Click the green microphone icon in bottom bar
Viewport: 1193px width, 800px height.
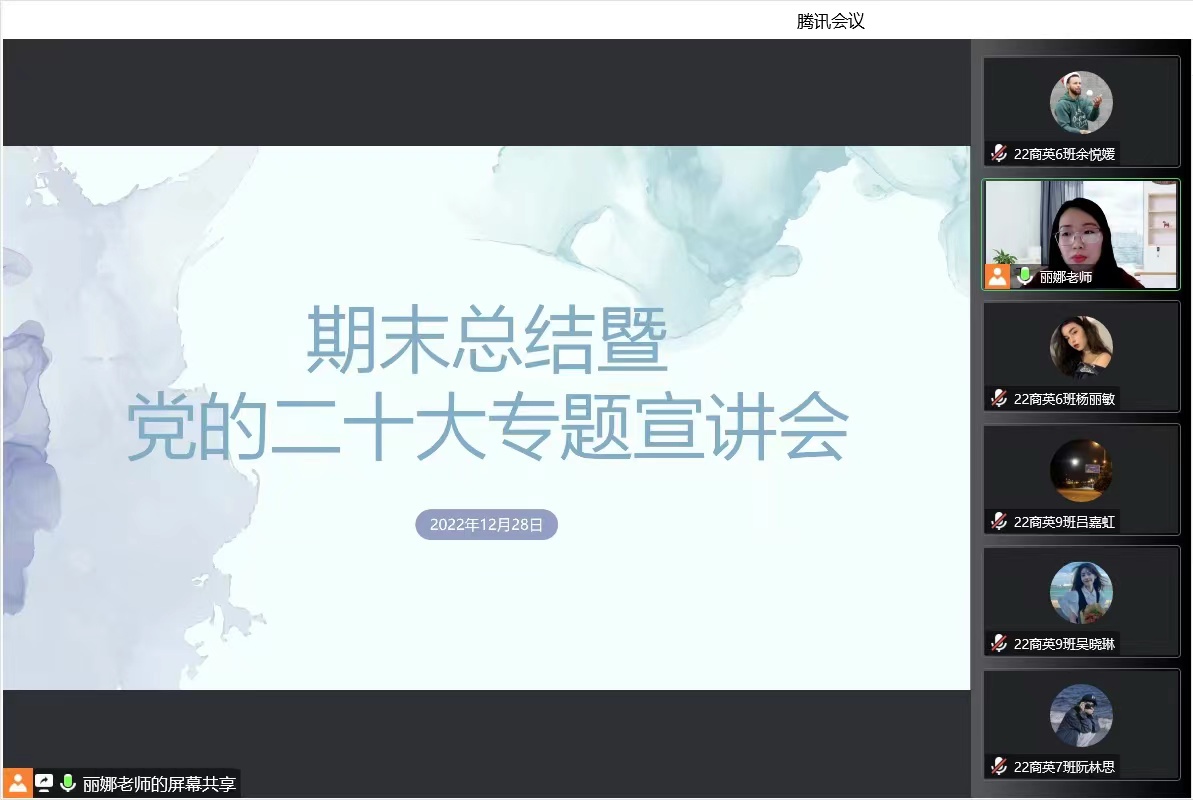click(68, 783)
